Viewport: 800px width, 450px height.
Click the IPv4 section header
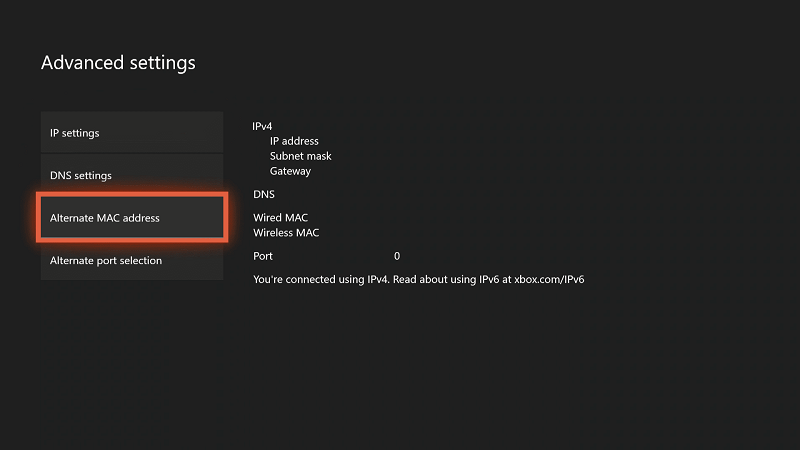[263, 127]
